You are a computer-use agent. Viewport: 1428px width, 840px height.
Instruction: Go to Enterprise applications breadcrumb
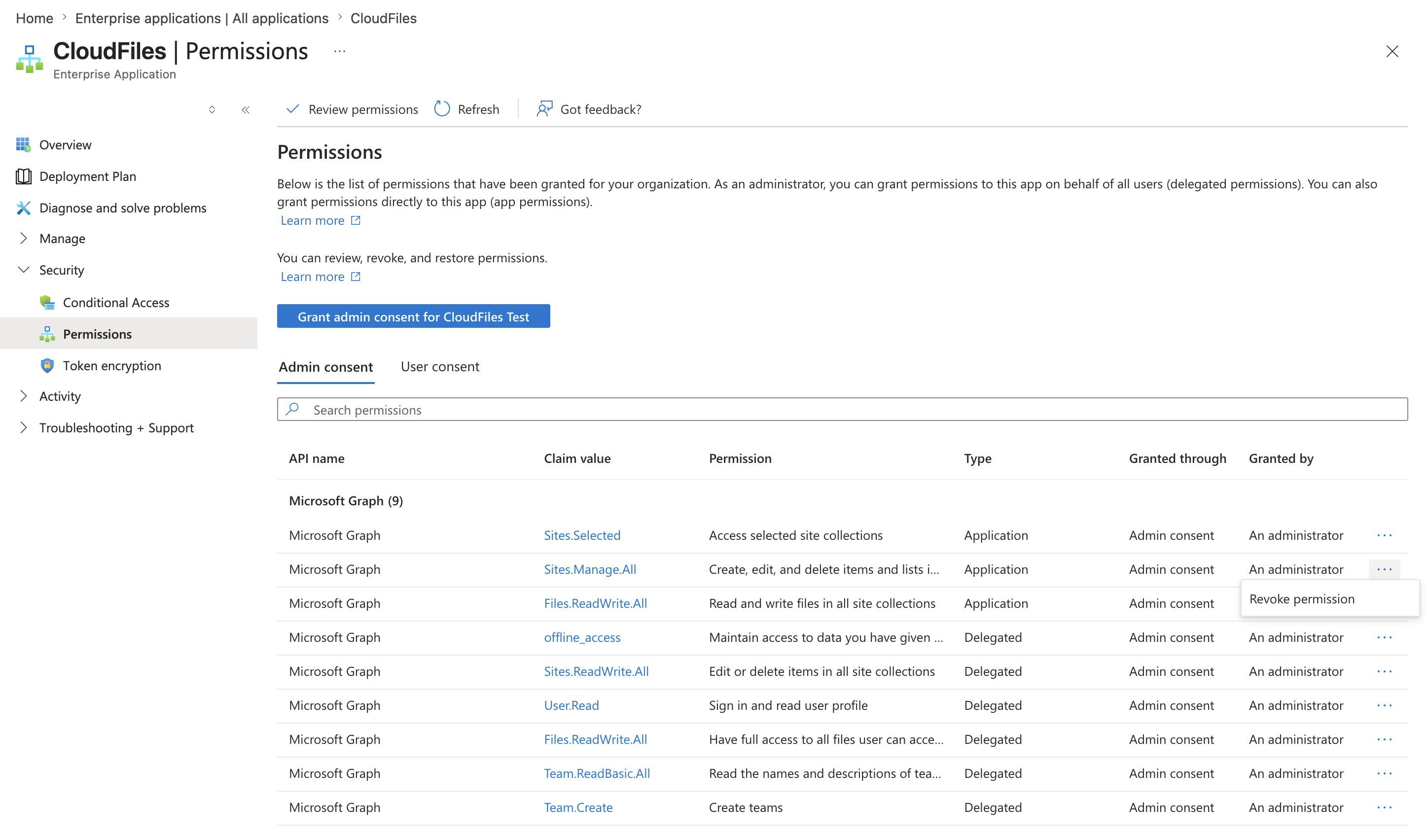(x=202, y=18)
